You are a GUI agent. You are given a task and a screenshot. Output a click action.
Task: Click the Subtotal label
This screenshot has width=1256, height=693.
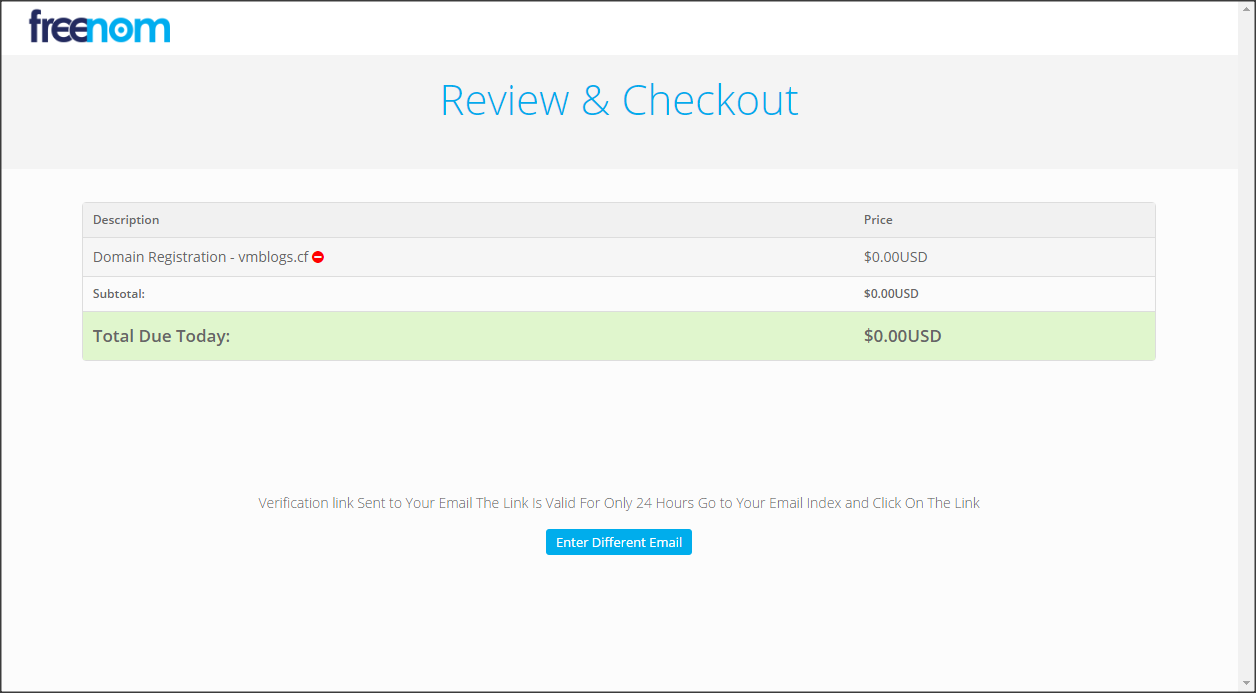click(x=119, y=294)
